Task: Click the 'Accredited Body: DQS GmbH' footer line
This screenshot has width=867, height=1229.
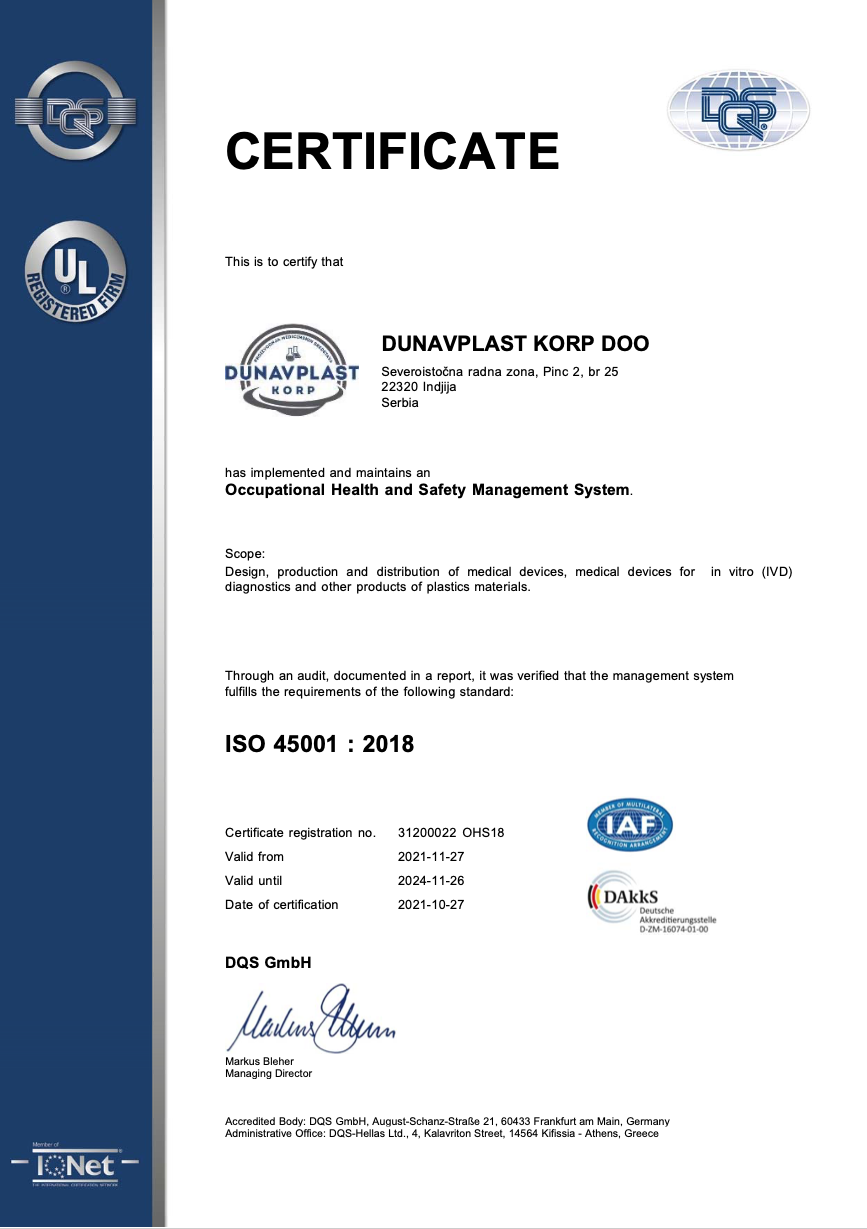Action: pos(447,1122)
